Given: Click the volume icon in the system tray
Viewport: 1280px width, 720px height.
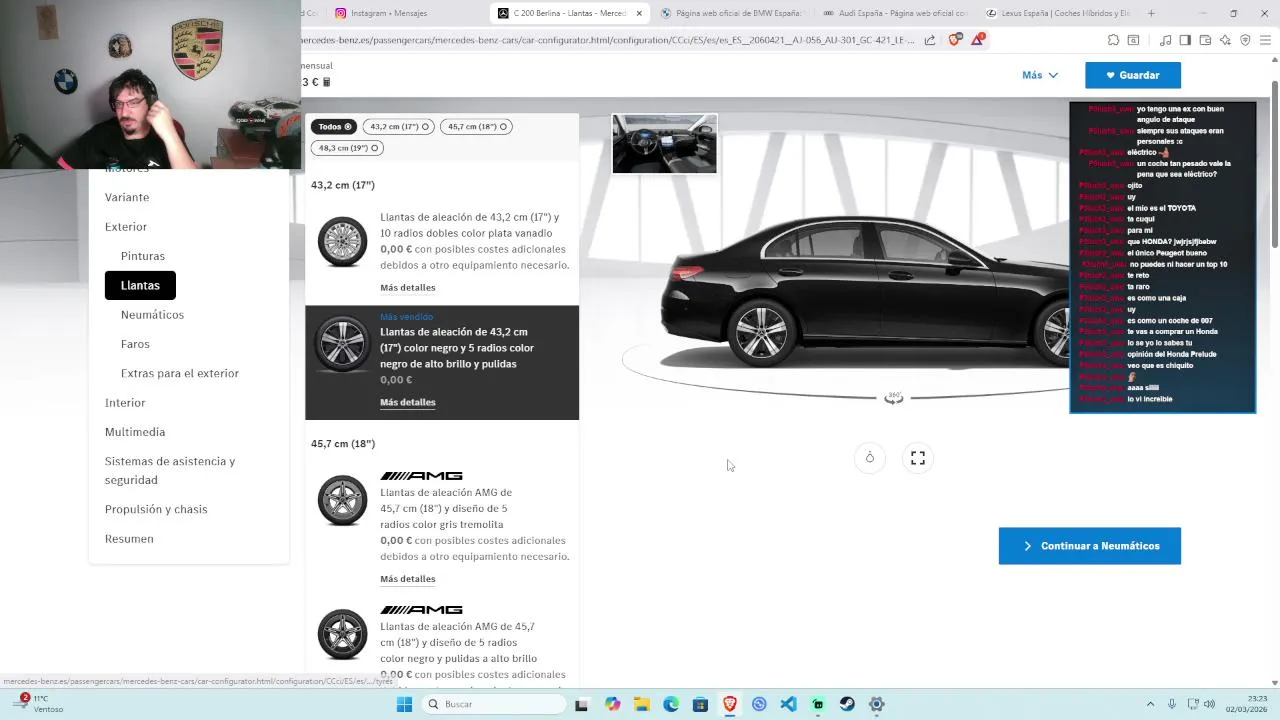Looking at the screenshot, I should pyautogui.click(x=1210, y=704).
